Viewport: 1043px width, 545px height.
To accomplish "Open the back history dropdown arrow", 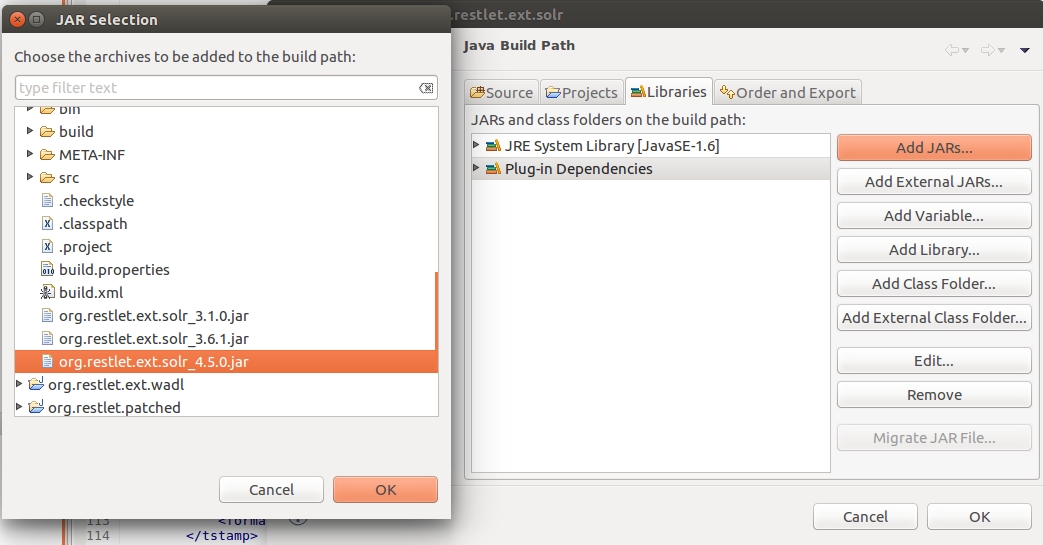I will pyautogui.click(x=965, y=51).
